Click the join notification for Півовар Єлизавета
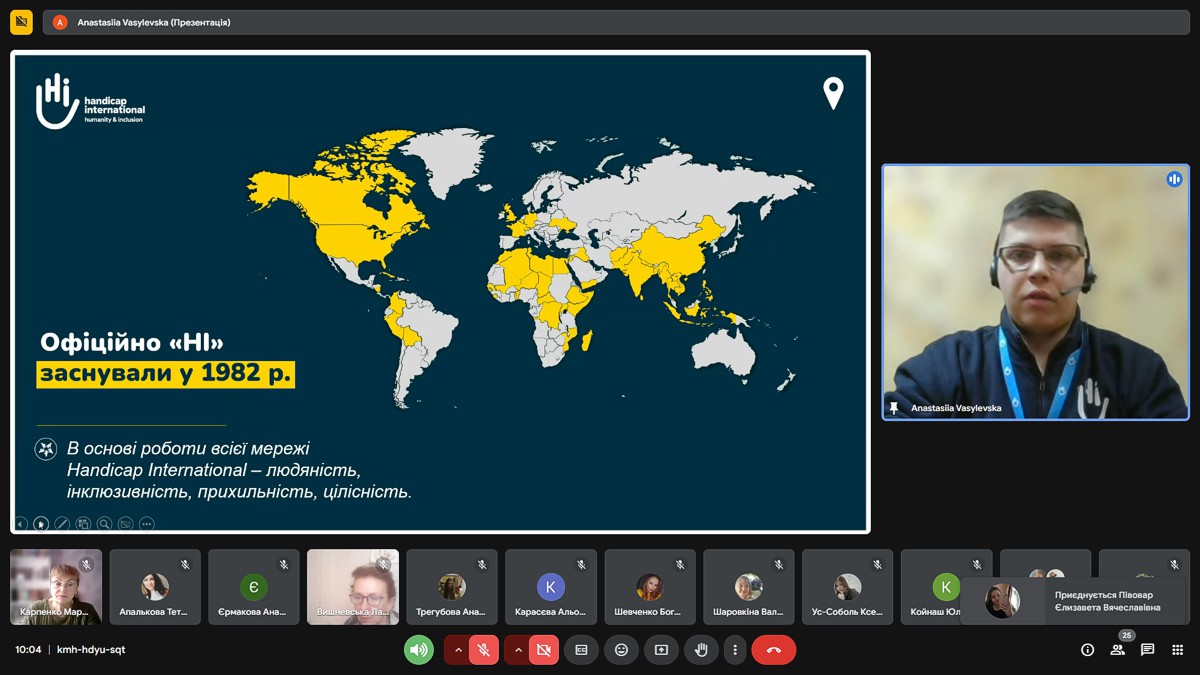Image resolution: width=1200 pixels, height=675 pixels. point(1073,601)
